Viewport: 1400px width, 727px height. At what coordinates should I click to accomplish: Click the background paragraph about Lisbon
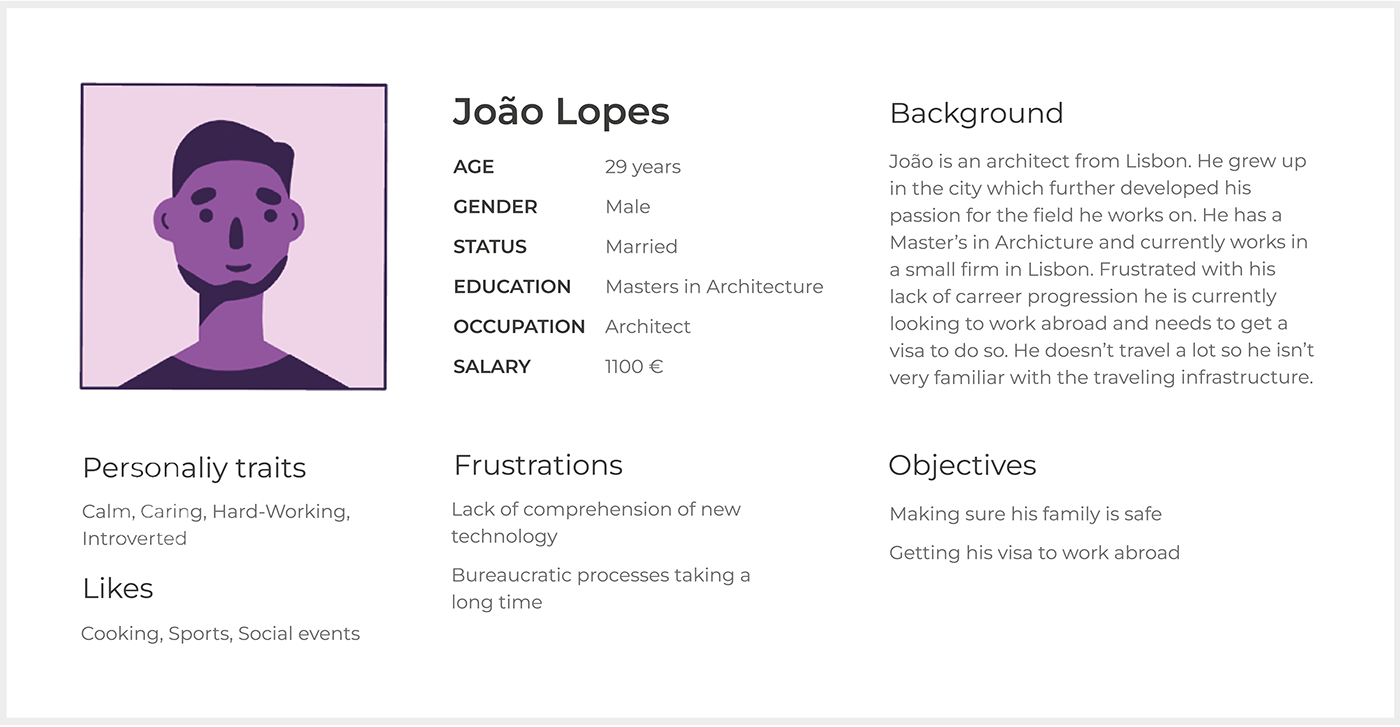(x=1102, y=269)
